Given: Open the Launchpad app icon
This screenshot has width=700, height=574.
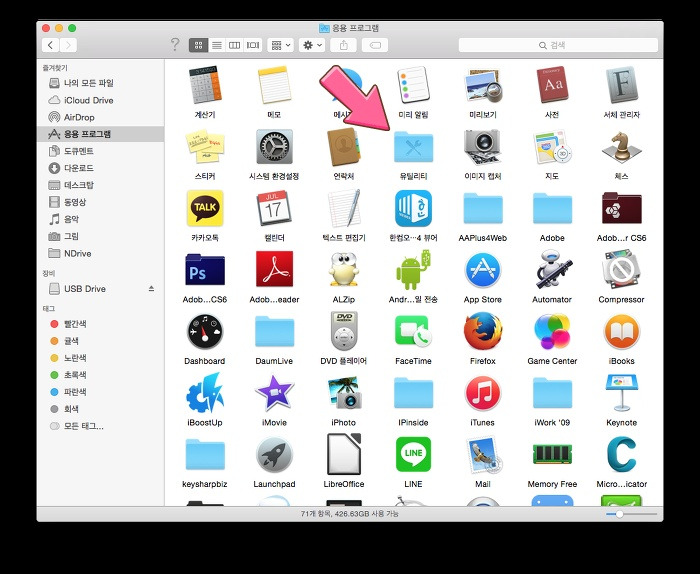Looking at the screenshot, I should (x=274, y=454).
